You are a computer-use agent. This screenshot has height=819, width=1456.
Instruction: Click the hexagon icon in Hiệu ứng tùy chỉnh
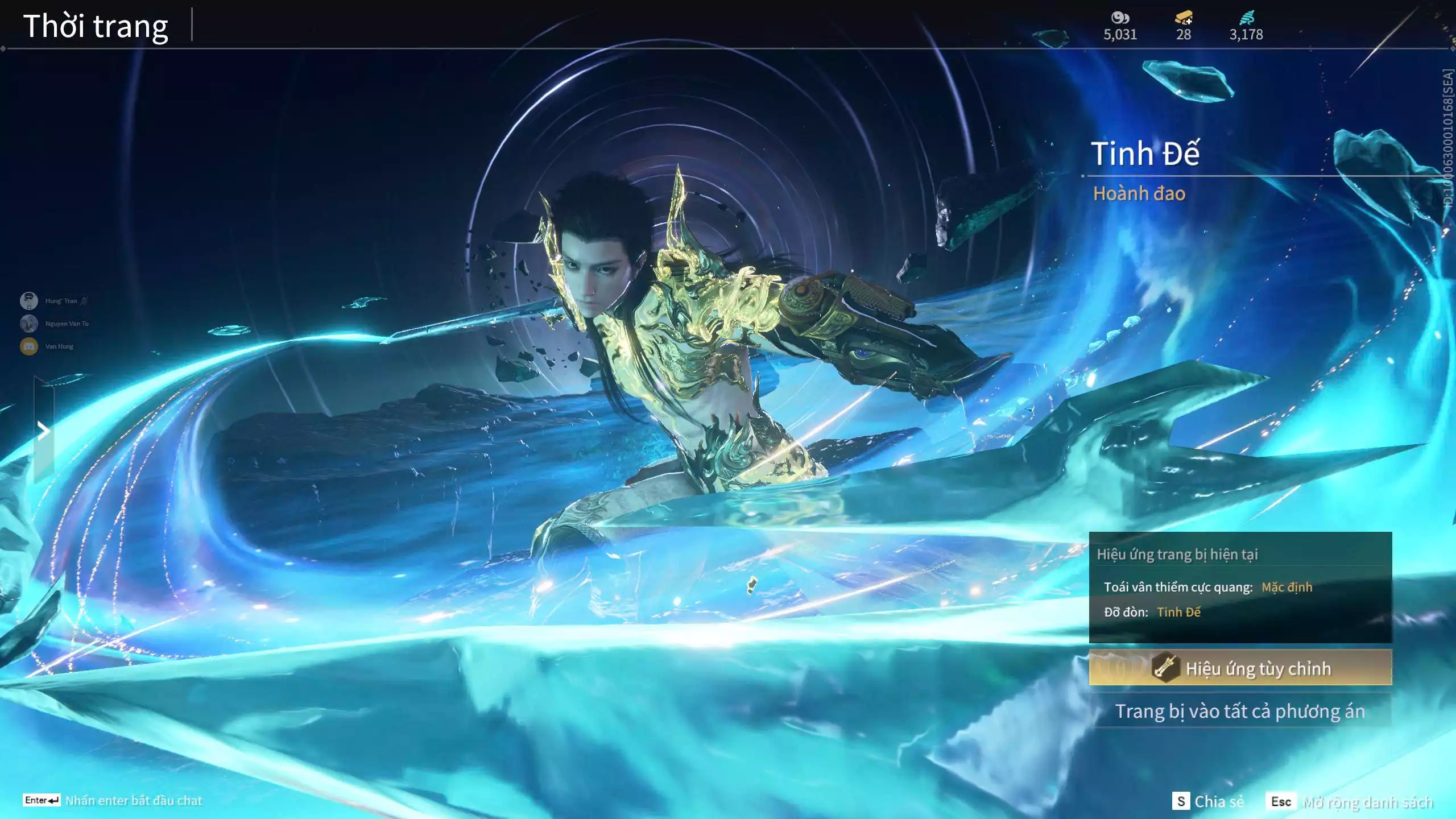click(x=1165, y=667)
